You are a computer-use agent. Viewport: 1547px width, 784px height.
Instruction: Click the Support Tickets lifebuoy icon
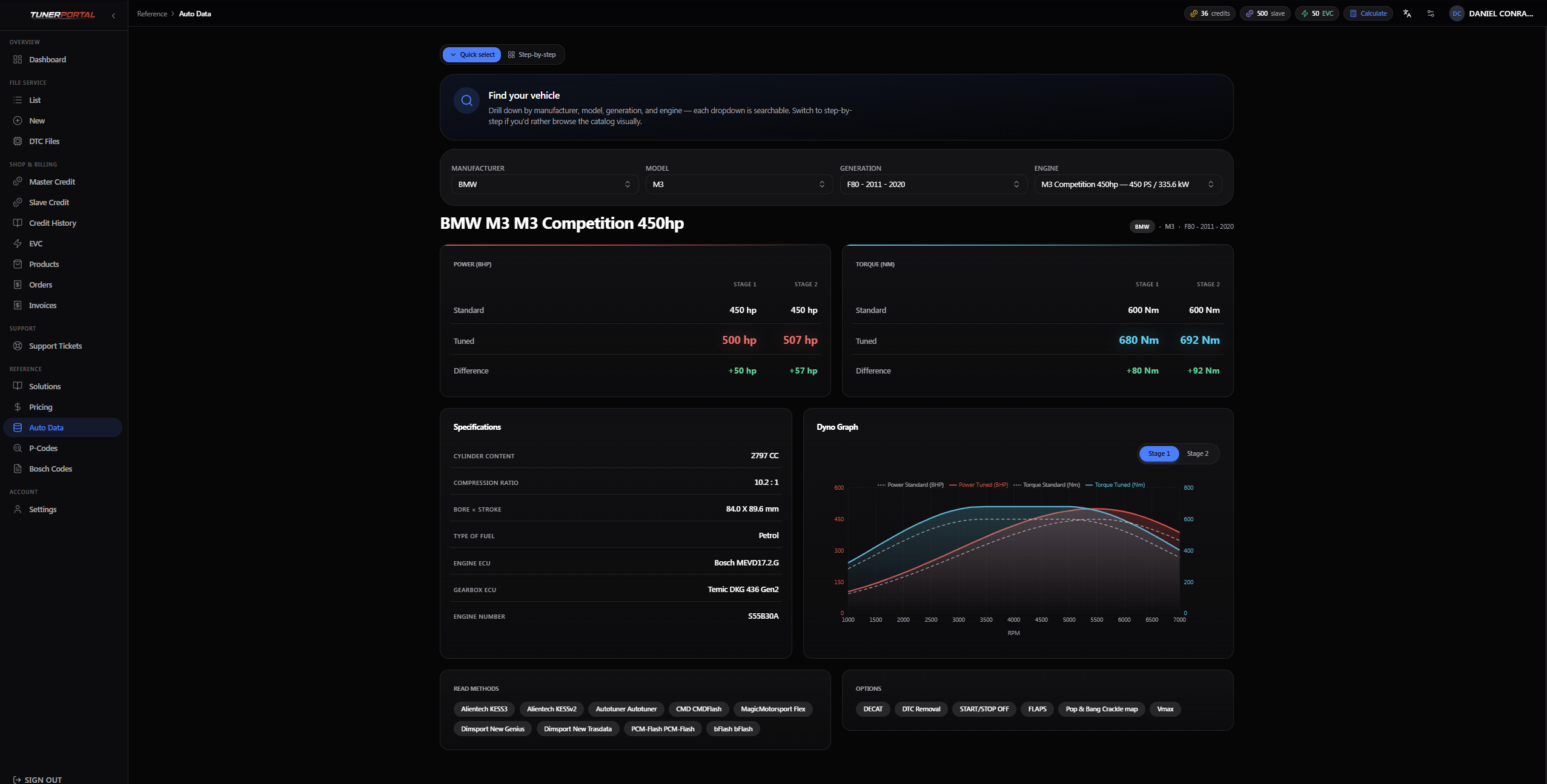(18, 346)
